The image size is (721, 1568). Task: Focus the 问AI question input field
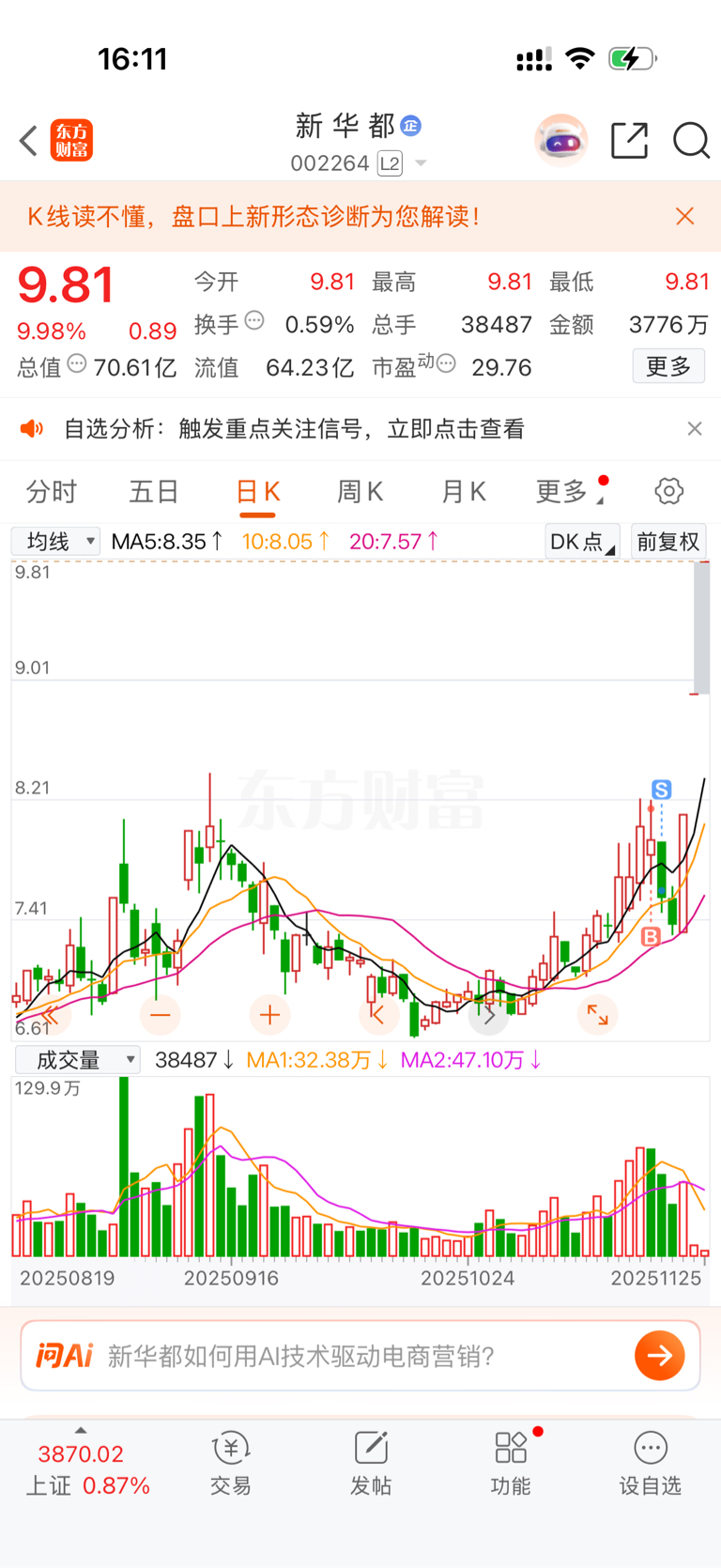[360, 1356]
